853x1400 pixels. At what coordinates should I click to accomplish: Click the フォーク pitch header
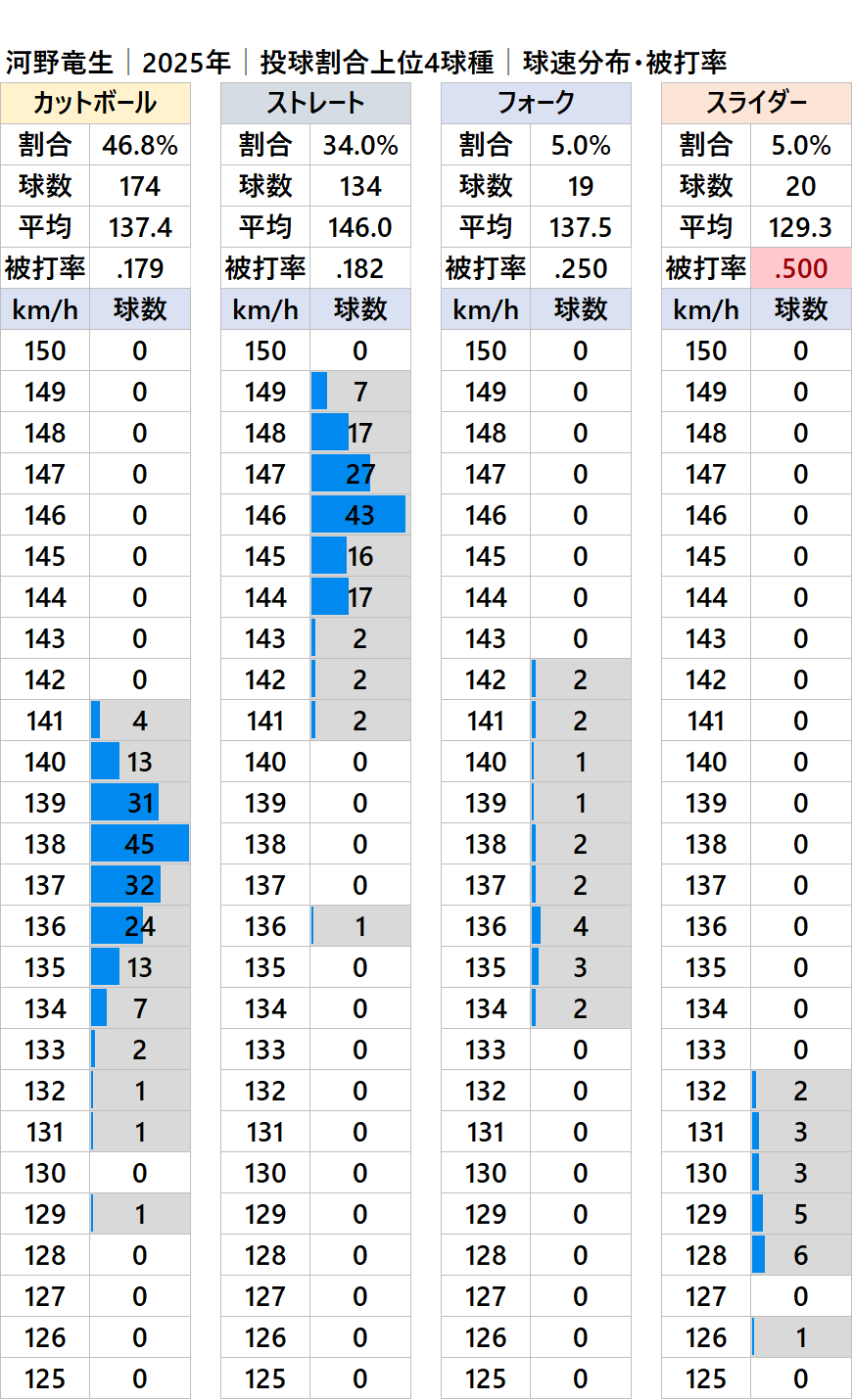click(x=536, y=103)
